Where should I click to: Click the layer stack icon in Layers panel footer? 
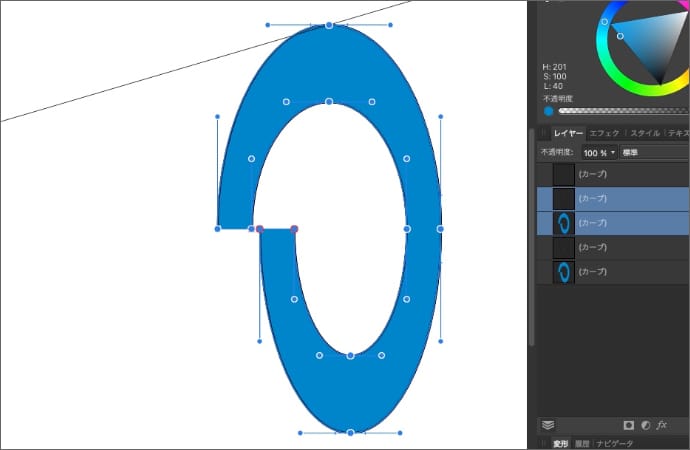pos(548,425)
